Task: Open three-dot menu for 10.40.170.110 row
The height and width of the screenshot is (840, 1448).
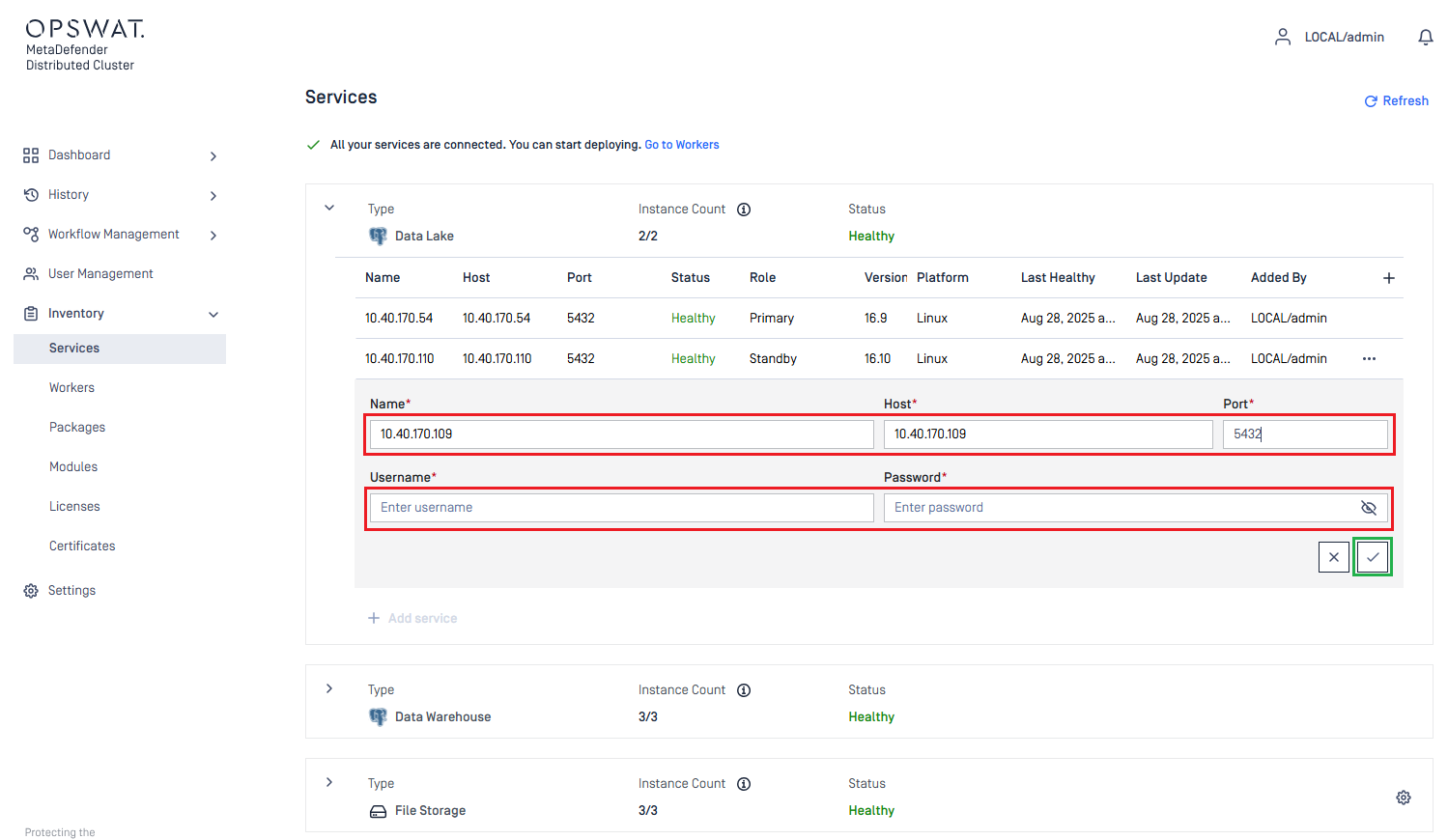Action: point(1369,359)
